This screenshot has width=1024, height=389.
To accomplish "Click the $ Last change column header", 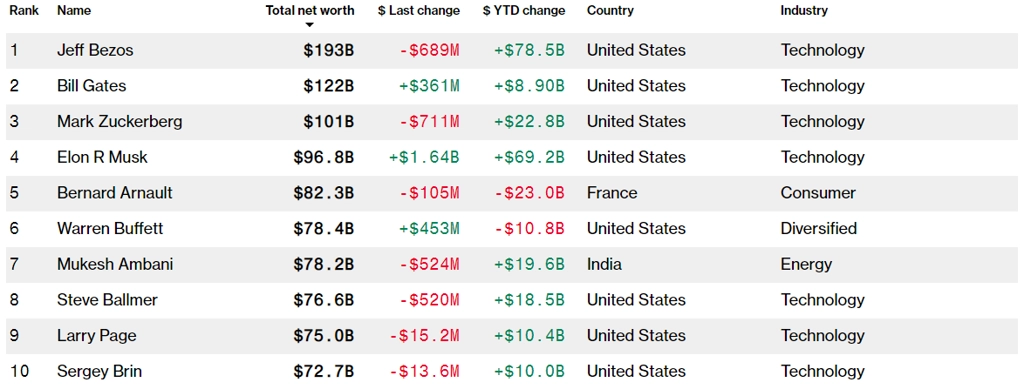I will [419, 10].
